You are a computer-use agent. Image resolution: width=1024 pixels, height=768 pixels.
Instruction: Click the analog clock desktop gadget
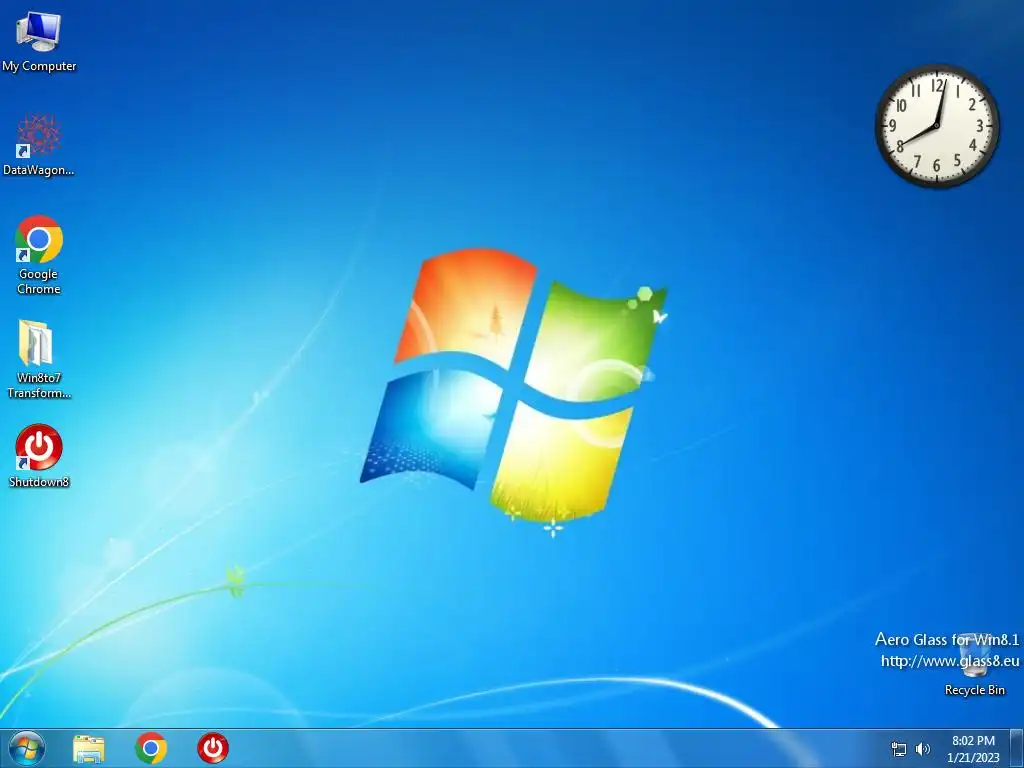pos(937,126)
